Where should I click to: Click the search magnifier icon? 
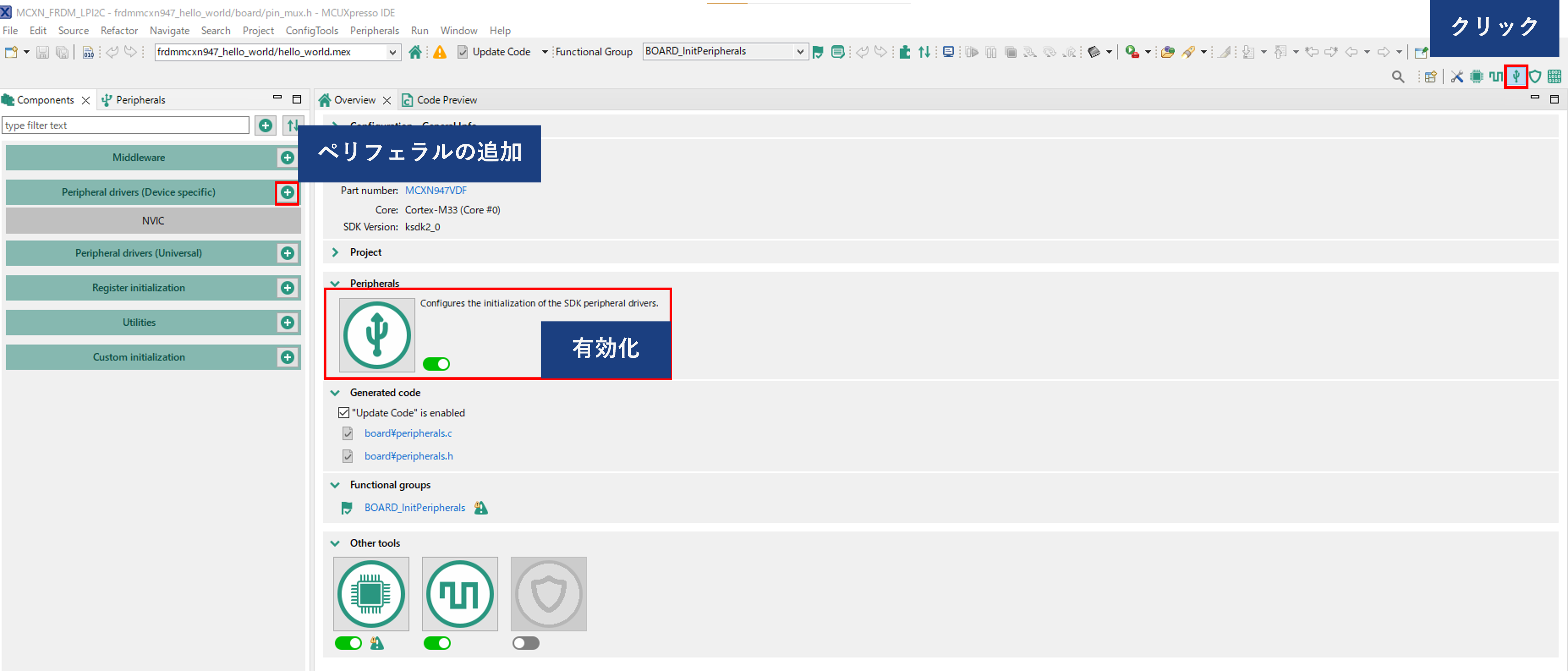click(1398, 76)
